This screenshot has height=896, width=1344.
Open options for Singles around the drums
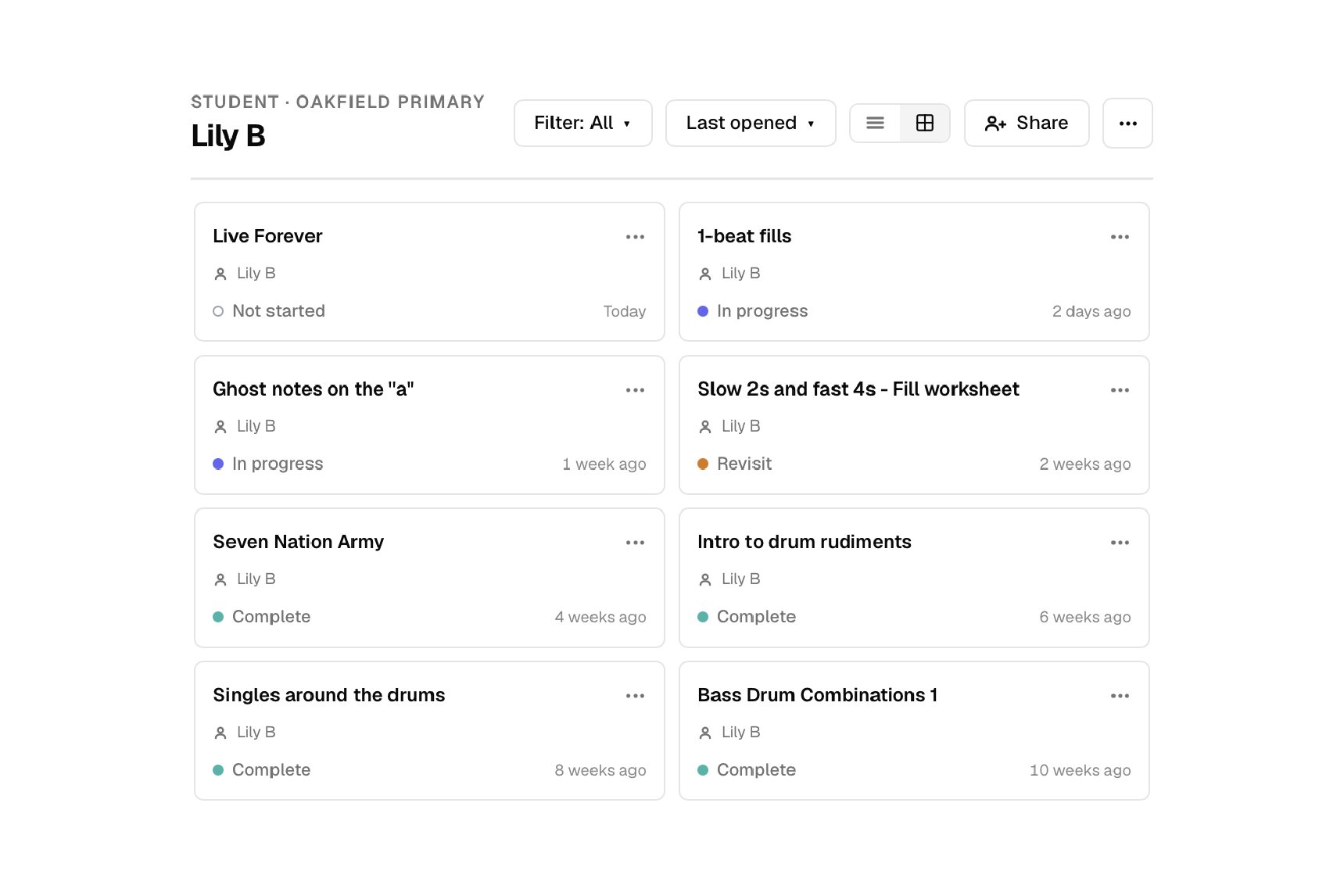[635, 696]
